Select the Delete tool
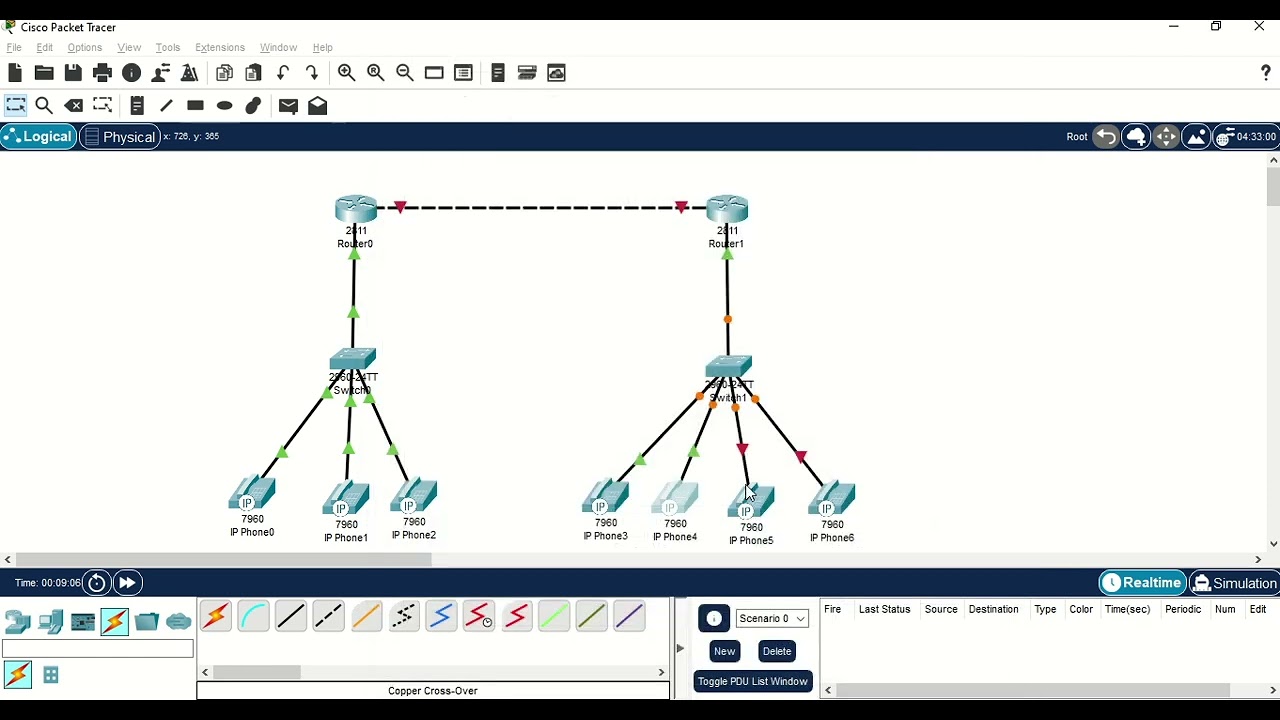1280x720 pixels. [x=73, y=105]
